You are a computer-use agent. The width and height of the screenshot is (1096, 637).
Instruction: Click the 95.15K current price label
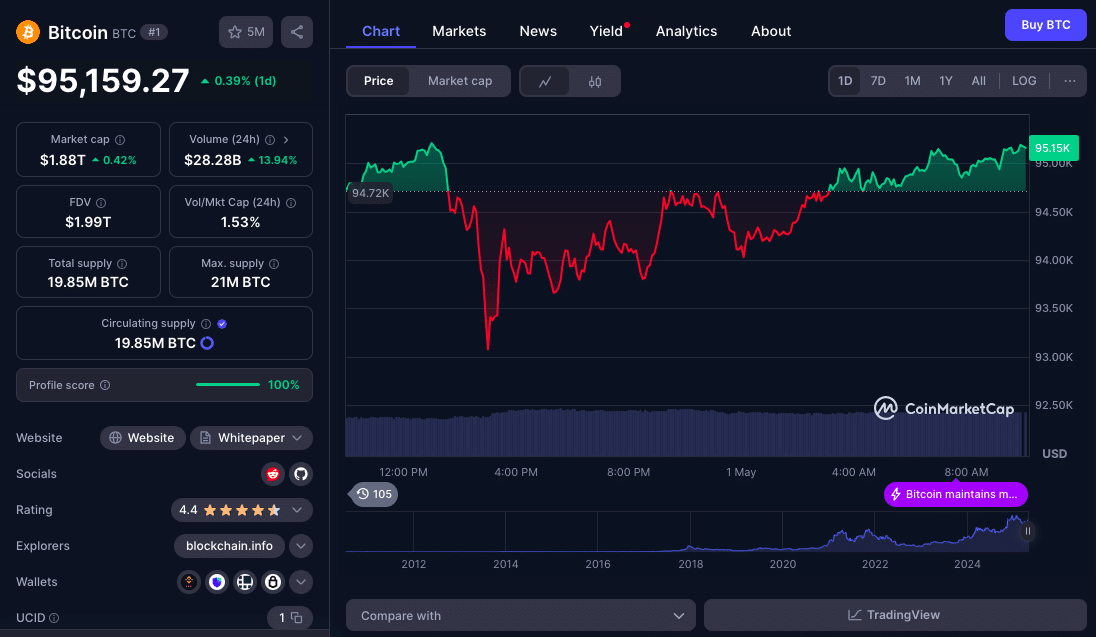click(x=1053, y=148)
